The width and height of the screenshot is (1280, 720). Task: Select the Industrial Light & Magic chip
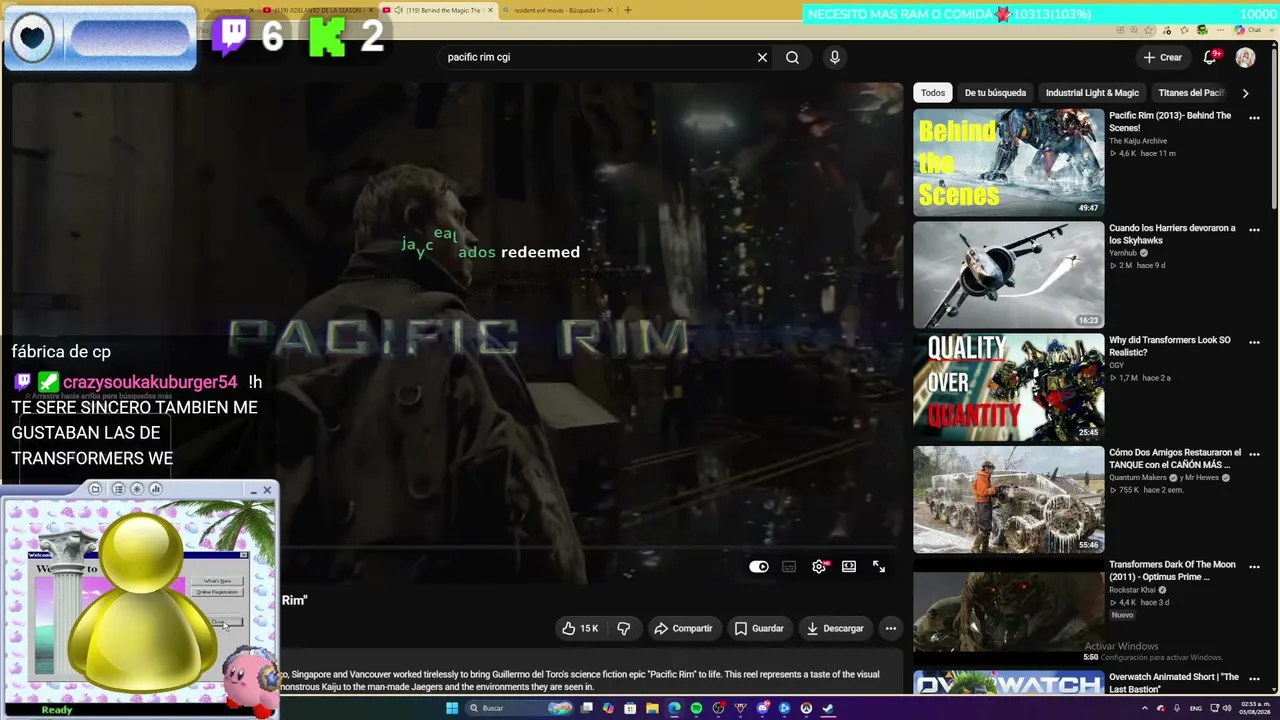[1092, 93]
